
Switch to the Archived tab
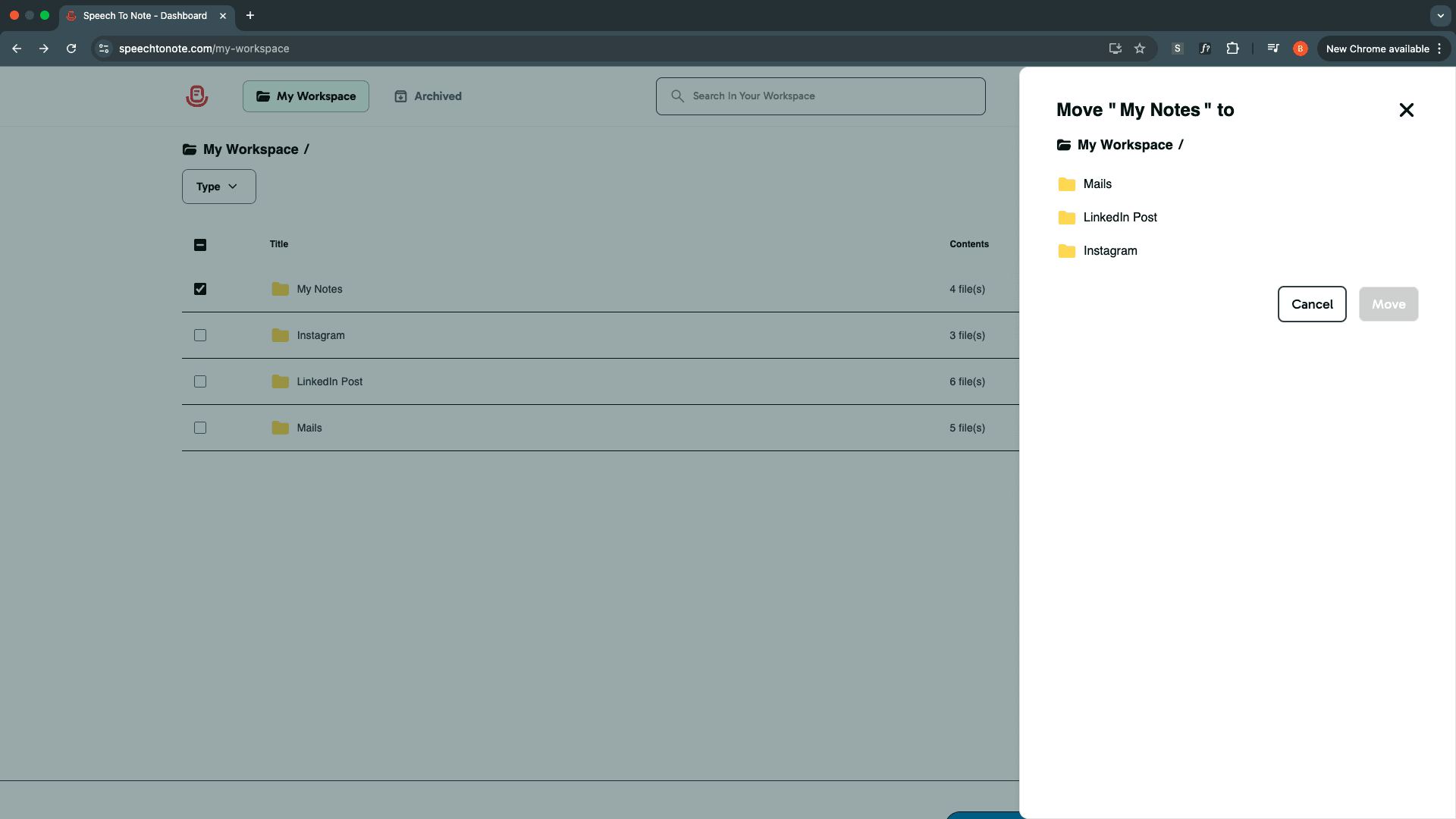pos(428,96)
